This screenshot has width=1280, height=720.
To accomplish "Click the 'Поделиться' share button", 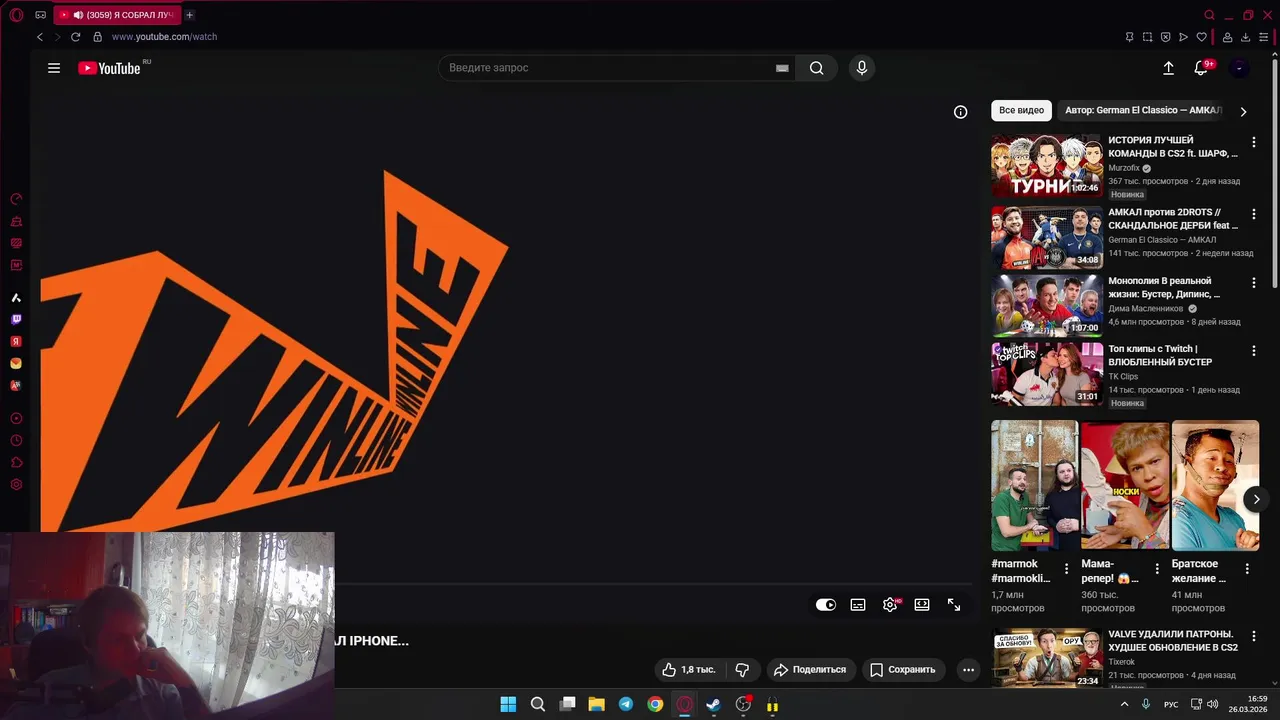I will [x=810, y=670].
